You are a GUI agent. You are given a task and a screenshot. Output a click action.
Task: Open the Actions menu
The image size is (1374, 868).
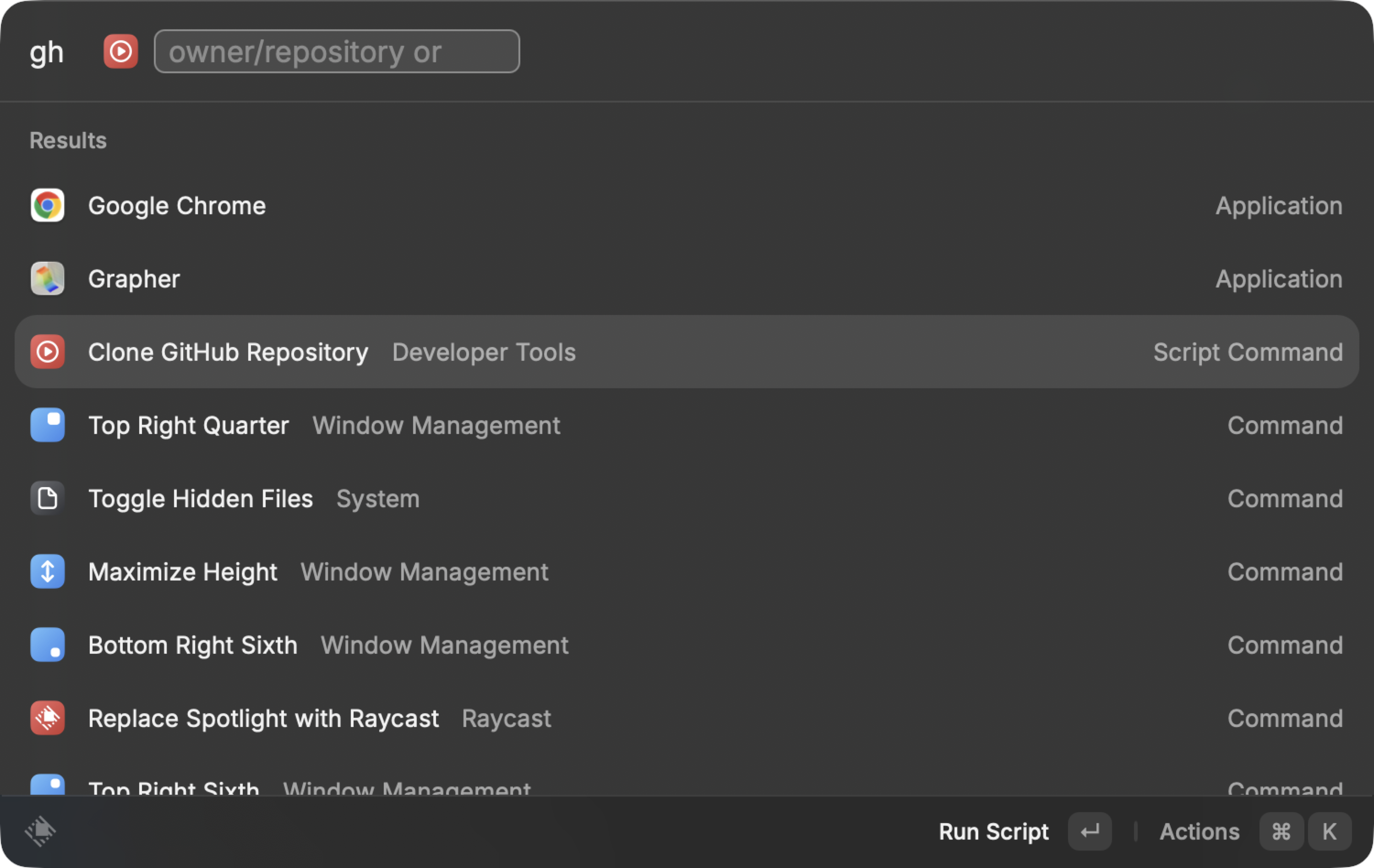point(1200,831)
